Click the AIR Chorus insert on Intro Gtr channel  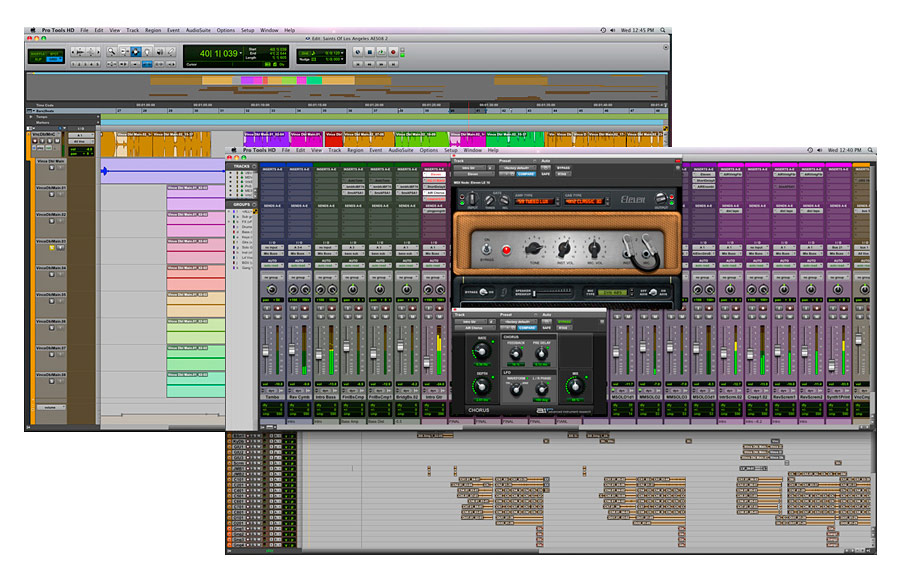point(435,193)
